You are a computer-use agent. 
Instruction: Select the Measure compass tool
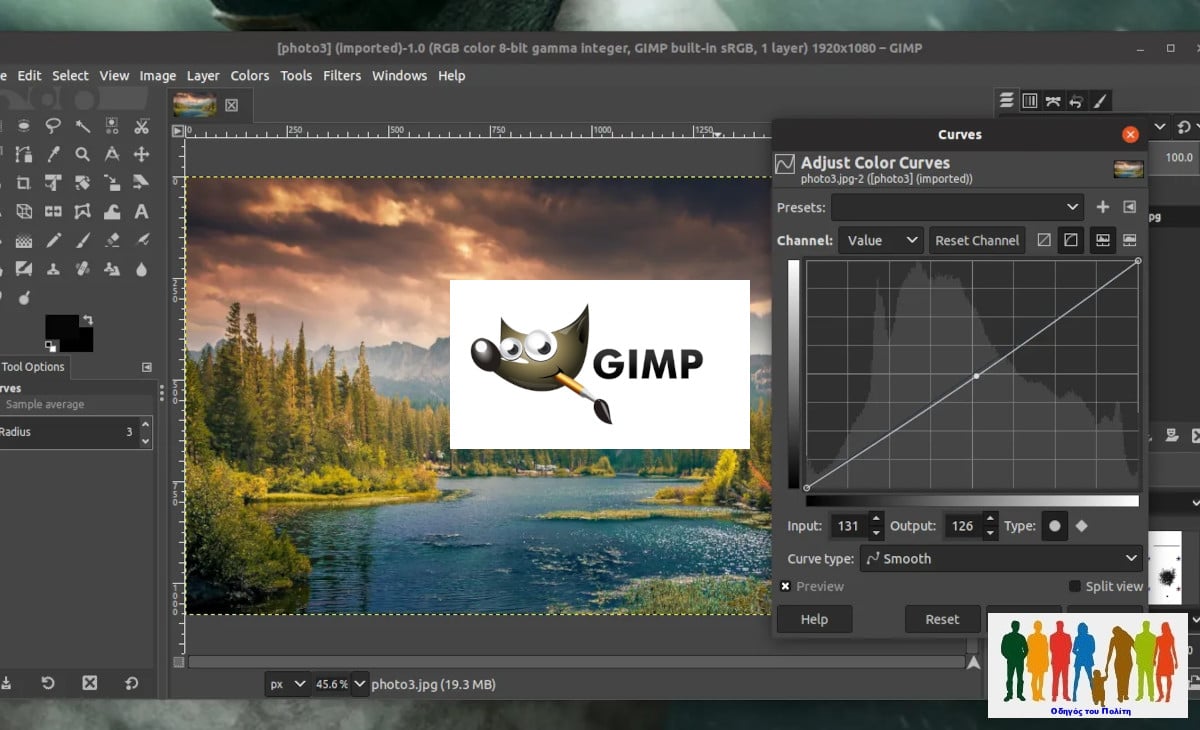click(x=112, y=154)
